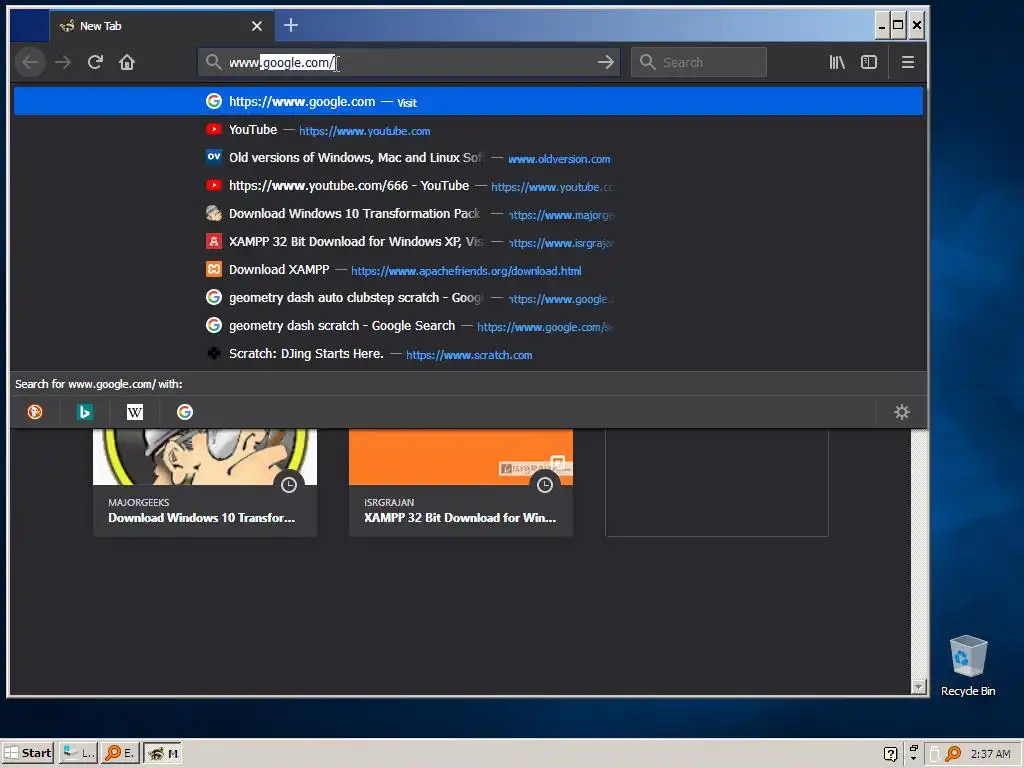Click the taskbar item labeled E.
Screen dimensions: 1024x768
[x=120, y=753]
